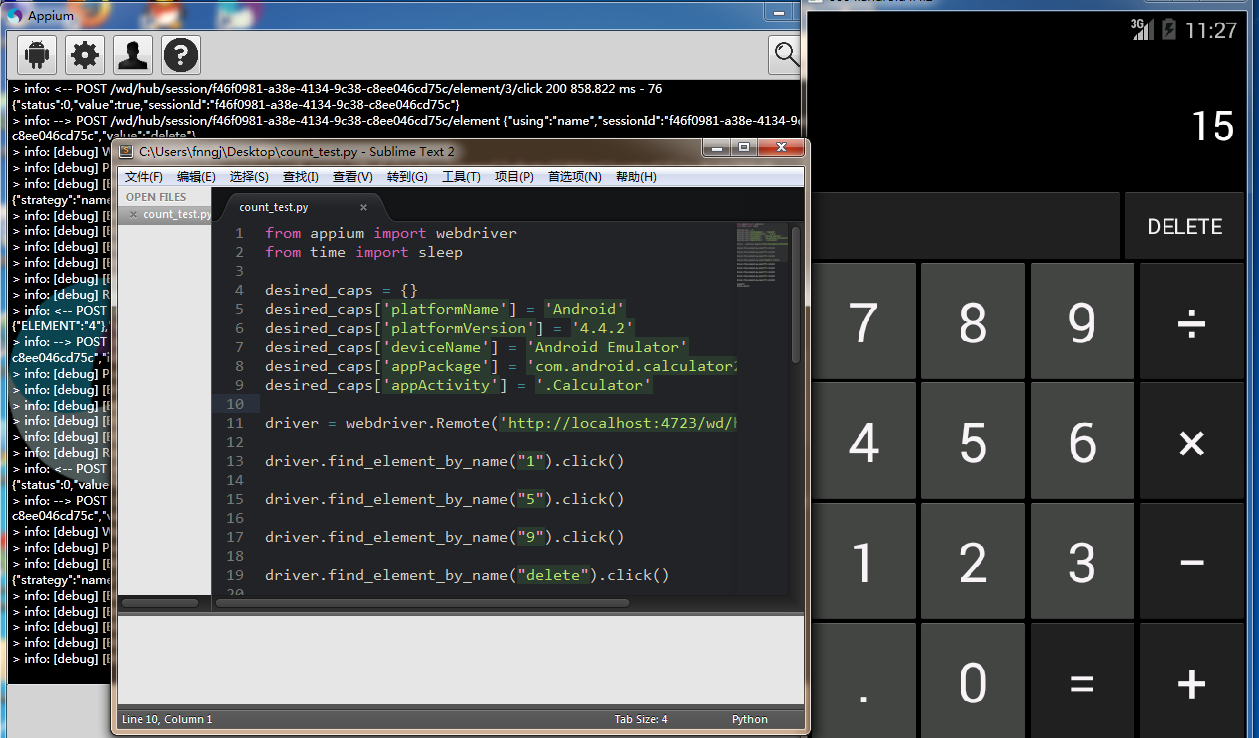Tap the DELETE key on the calculator
The height and width of the screenshot is (738, 1259).
[x=1185, y=226]
